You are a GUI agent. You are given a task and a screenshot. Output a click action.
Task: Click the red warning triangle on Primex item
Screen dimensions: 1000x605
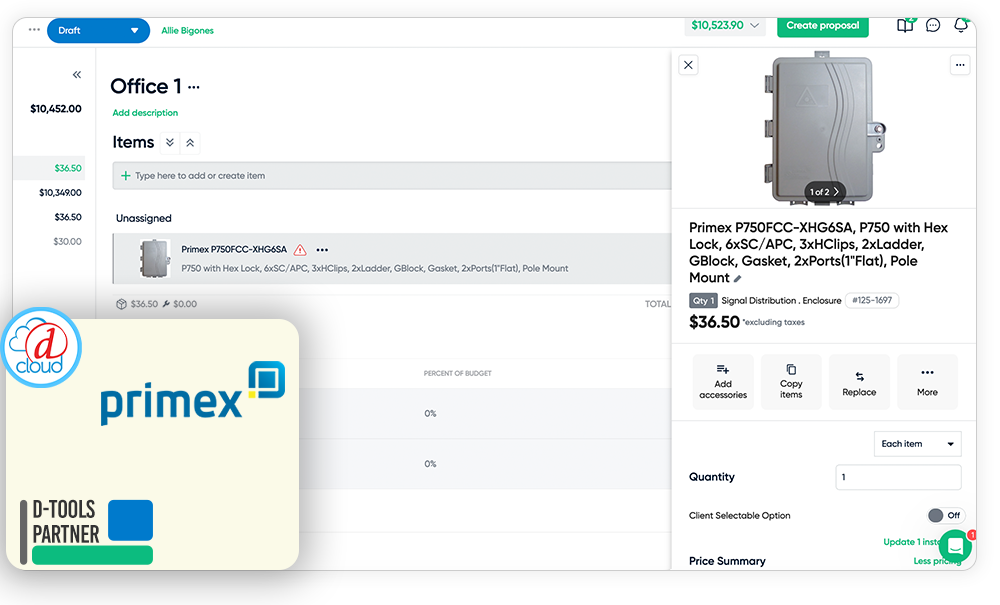(x=300, y=250)
